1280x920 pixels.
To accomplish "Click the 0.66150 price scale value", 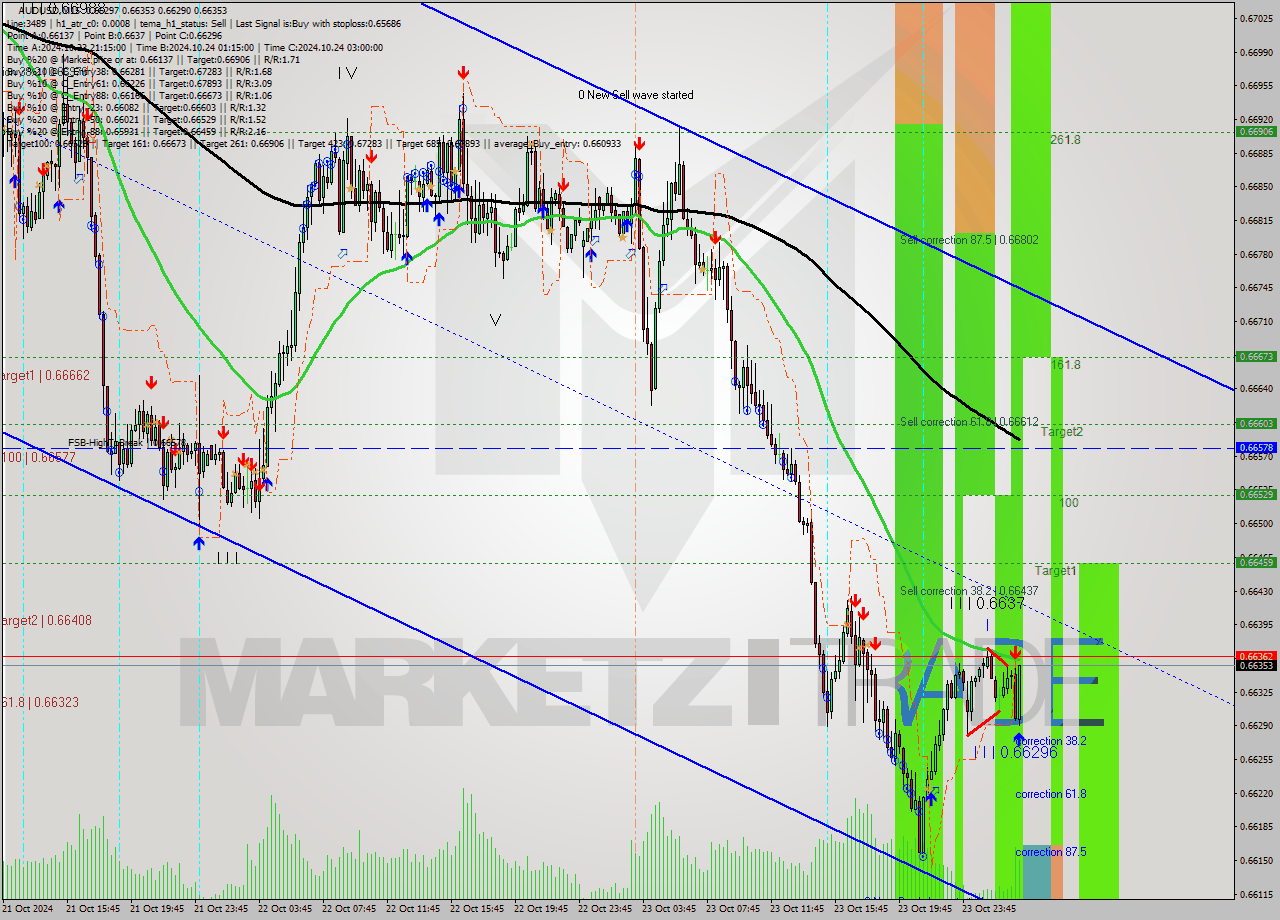I will coord(1255,860).
